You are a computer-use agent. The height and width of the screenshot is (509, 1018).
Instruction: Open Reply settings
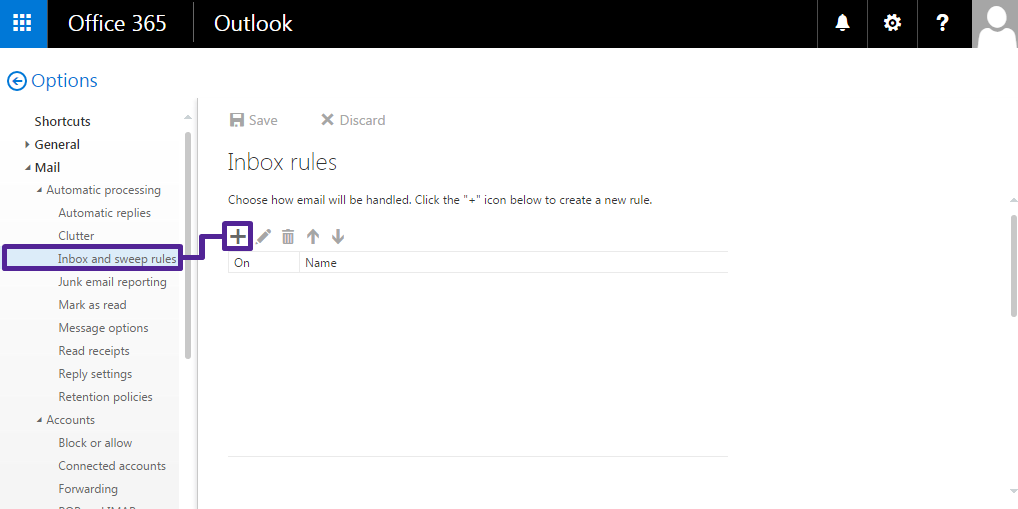[x=95, y=374]
